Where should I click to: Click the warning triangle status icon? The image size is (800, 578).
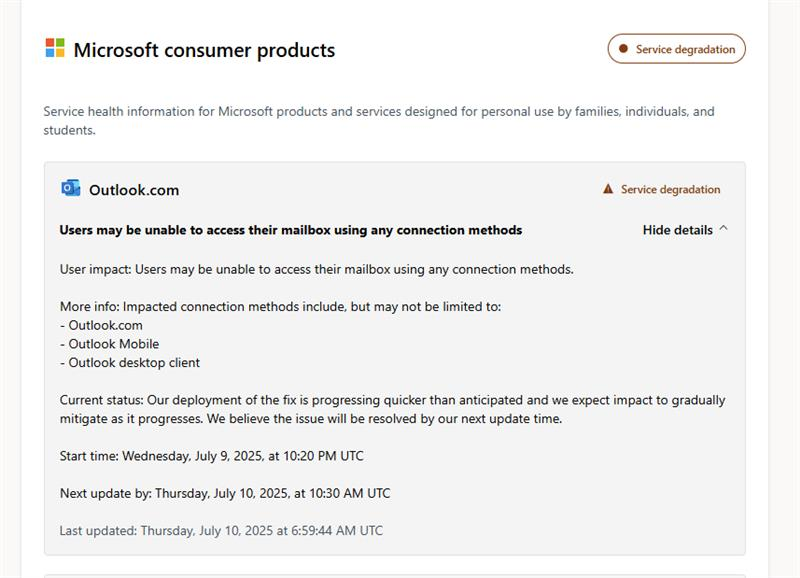click(607, 189)
